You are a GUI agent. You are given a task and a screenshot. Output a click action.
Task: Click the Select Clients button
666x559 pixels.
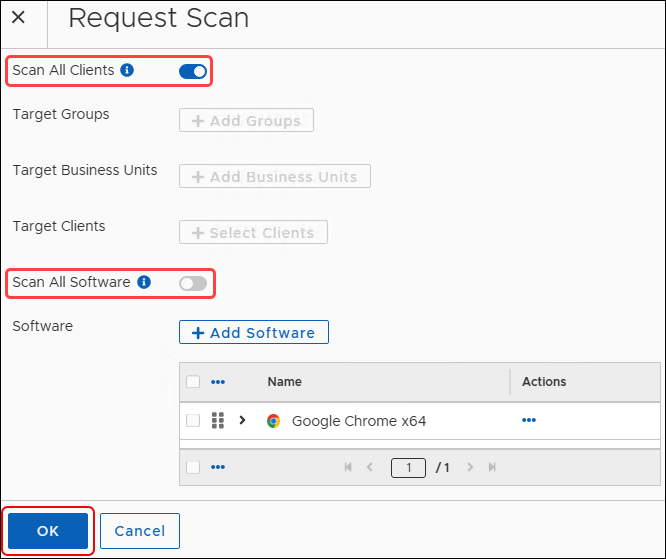point(254,232)
